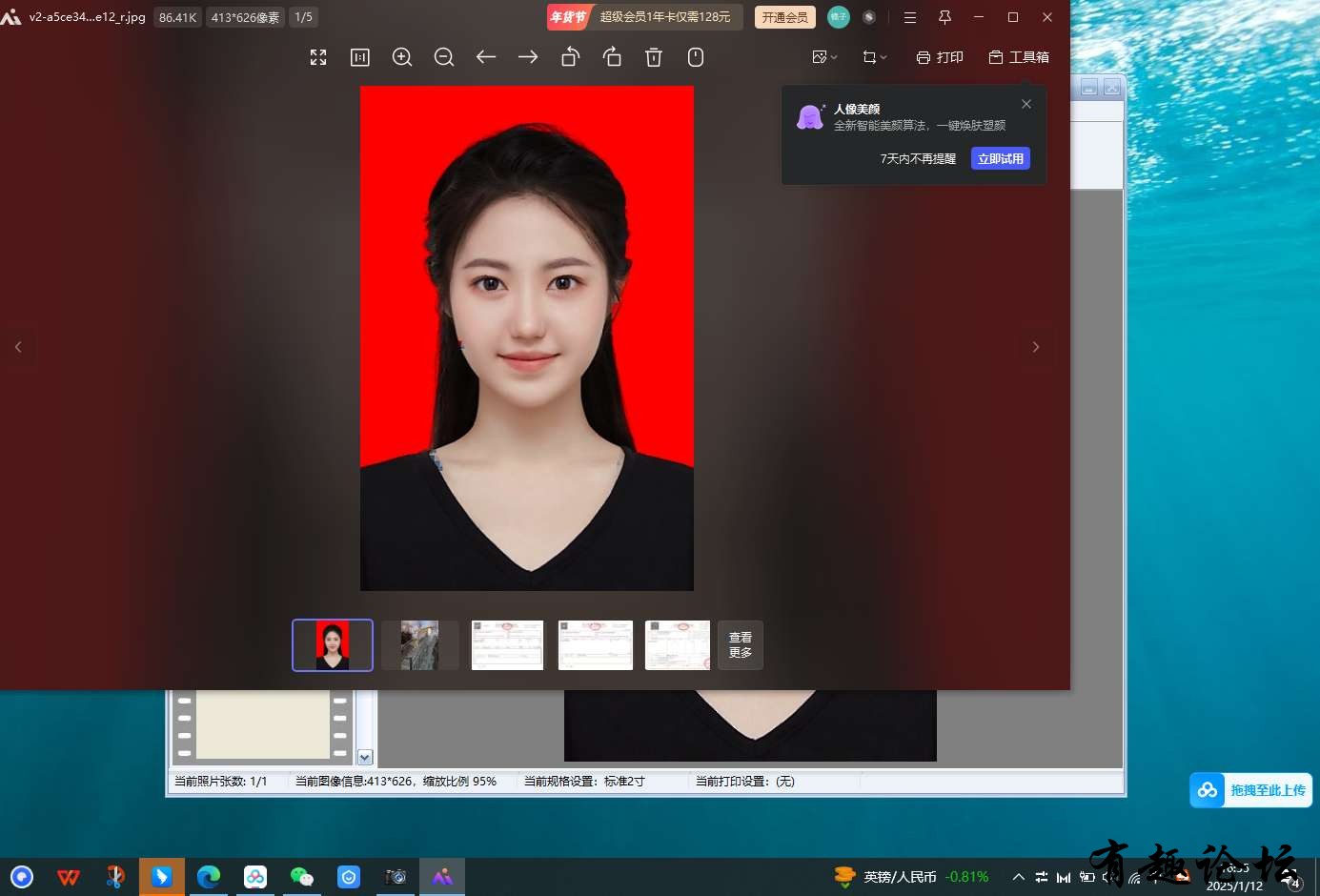Click the 拖拽至此上传 Baidu upload widget

1251,790
